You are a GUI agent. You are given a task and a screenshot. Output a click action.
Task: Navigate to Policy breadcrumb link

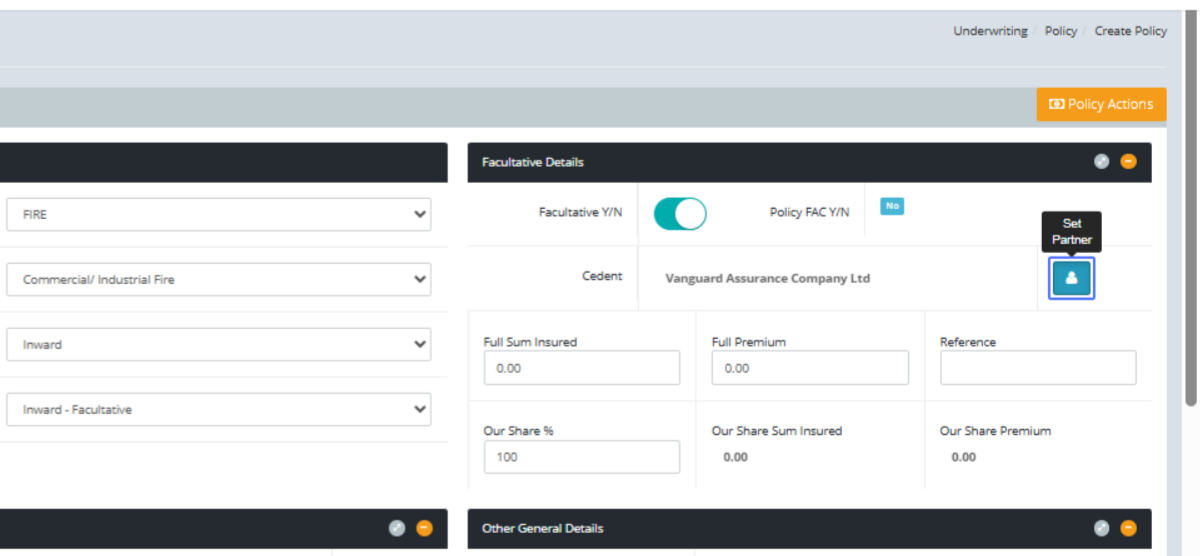pyautogui.click(x=1060, y=31)
